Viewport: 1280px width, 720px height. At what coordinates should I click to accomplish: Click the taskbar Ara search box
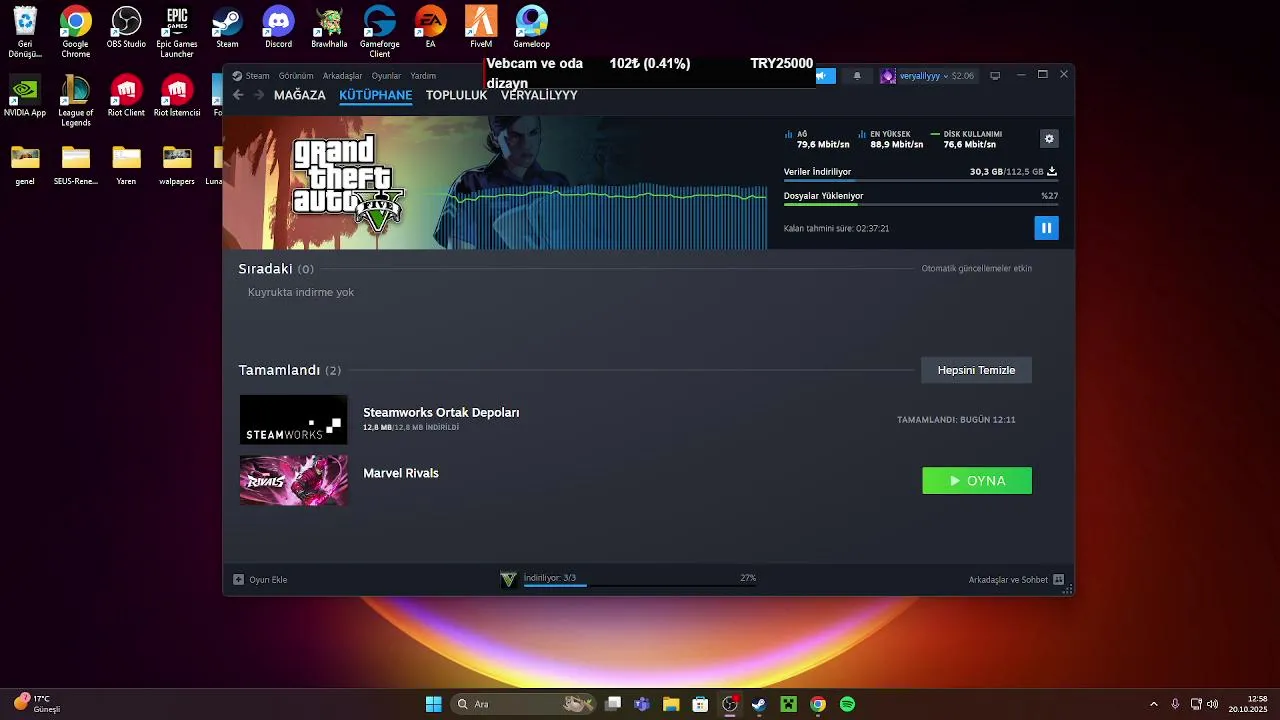tap(524, 704)
